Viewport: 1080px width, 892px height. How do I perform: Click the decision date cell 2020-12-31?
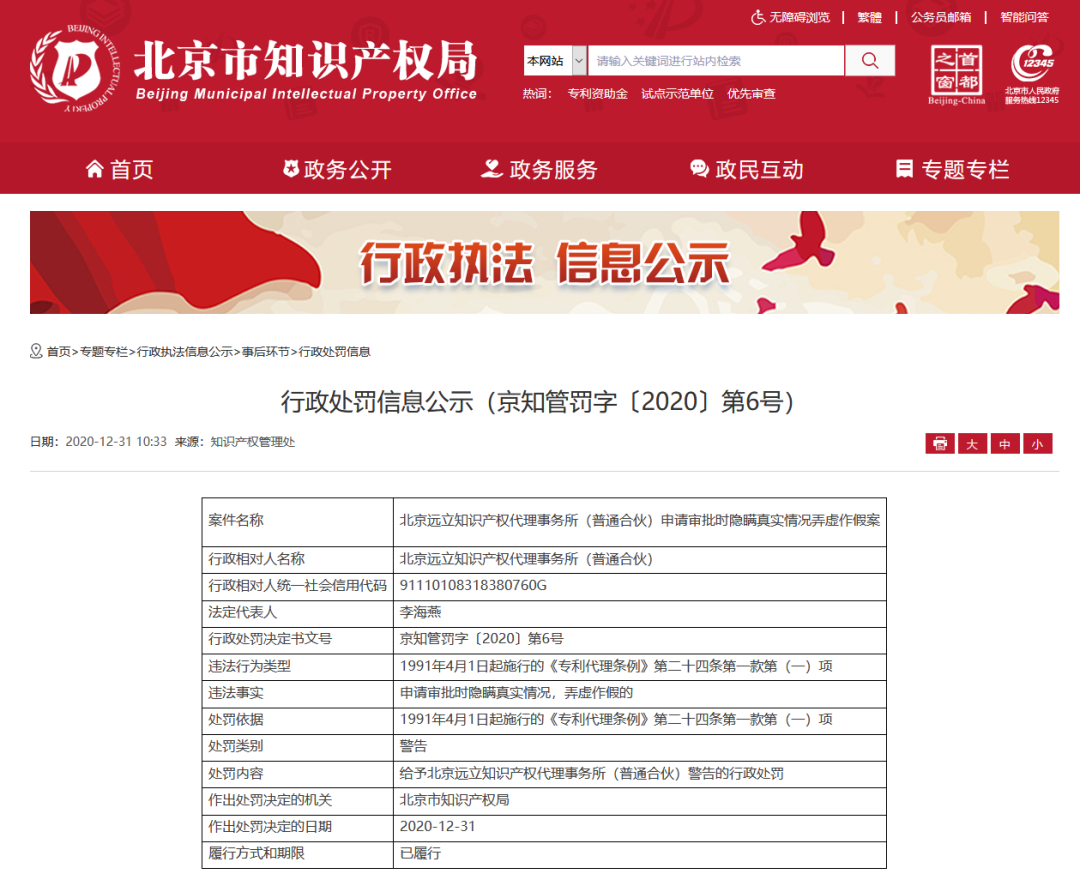[639, 827]
